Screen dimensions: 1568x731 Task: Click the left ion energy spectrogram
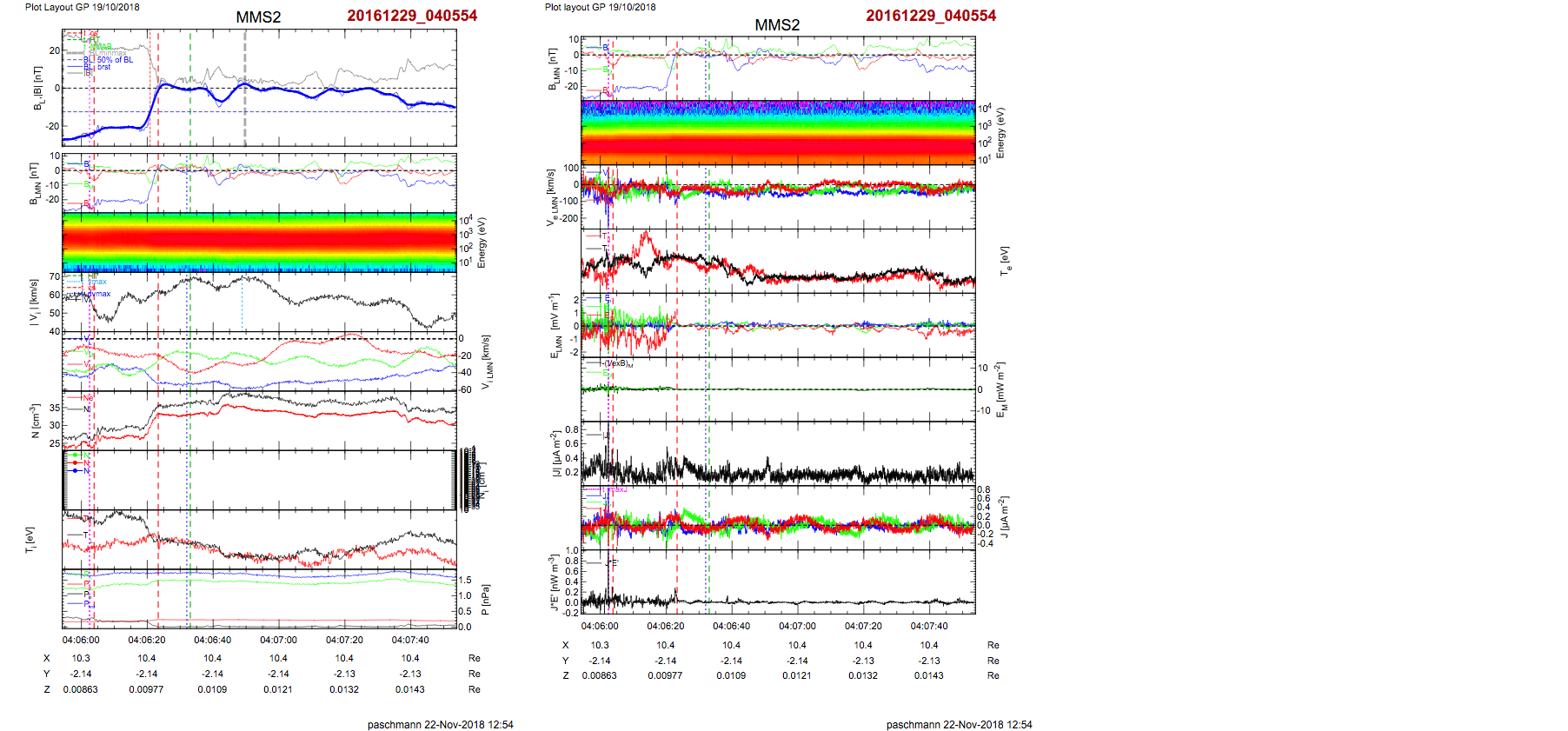pyautogui.click(x=259, y=242)
